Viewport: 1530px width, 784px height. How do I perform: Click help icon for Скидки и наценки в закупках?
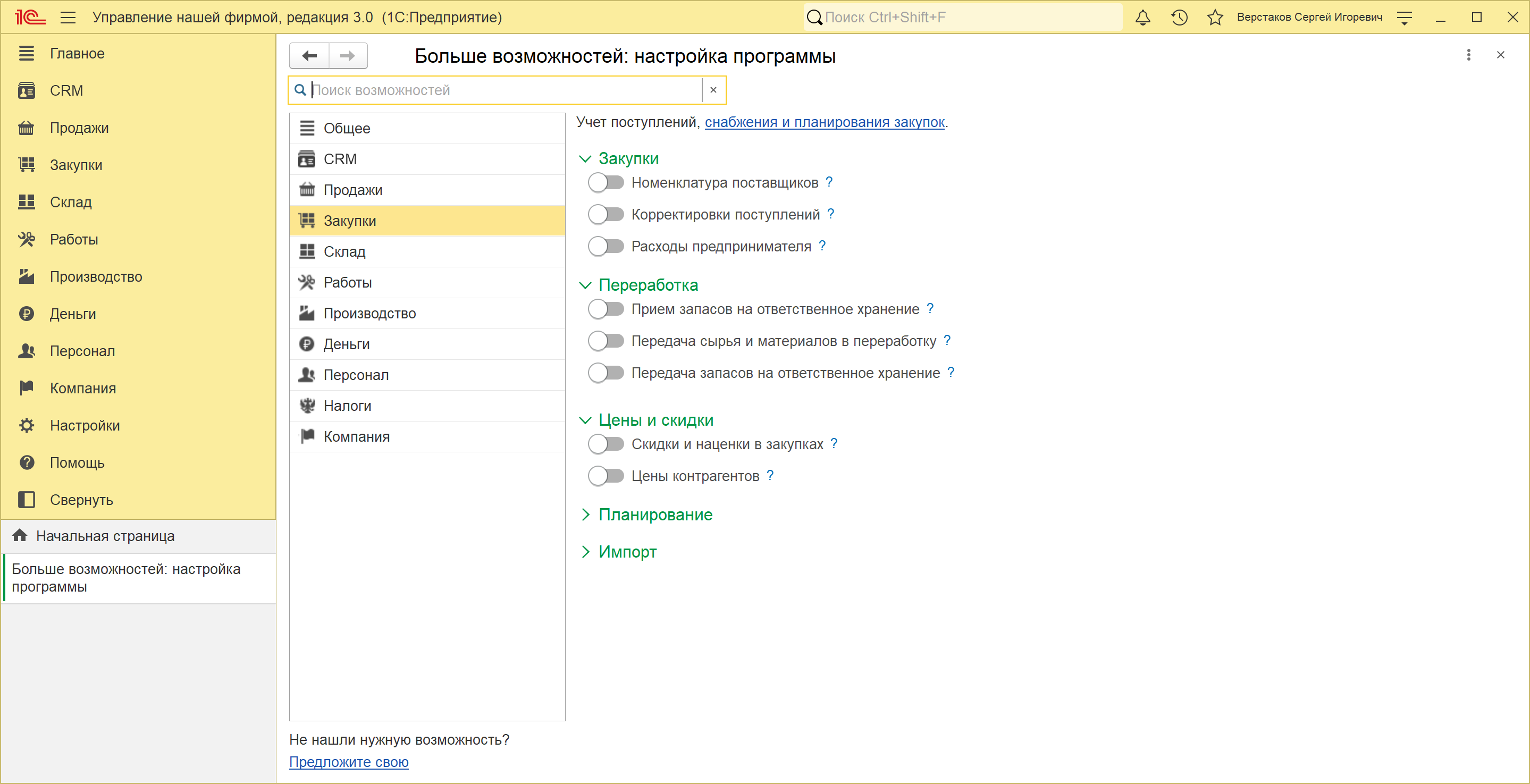pyautogui.click(x=834, y=443)
